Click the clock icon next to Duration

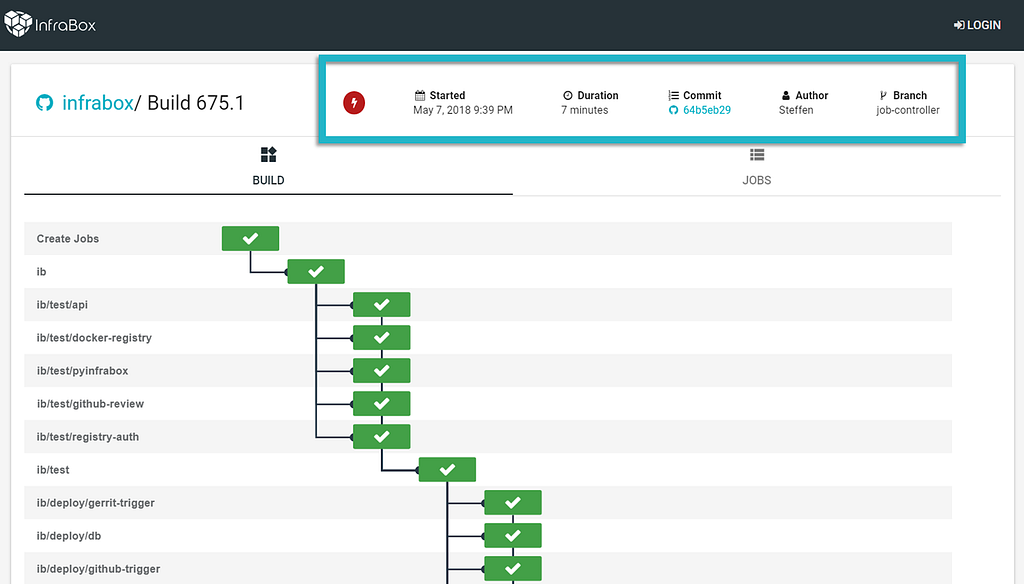coord(568,95)
